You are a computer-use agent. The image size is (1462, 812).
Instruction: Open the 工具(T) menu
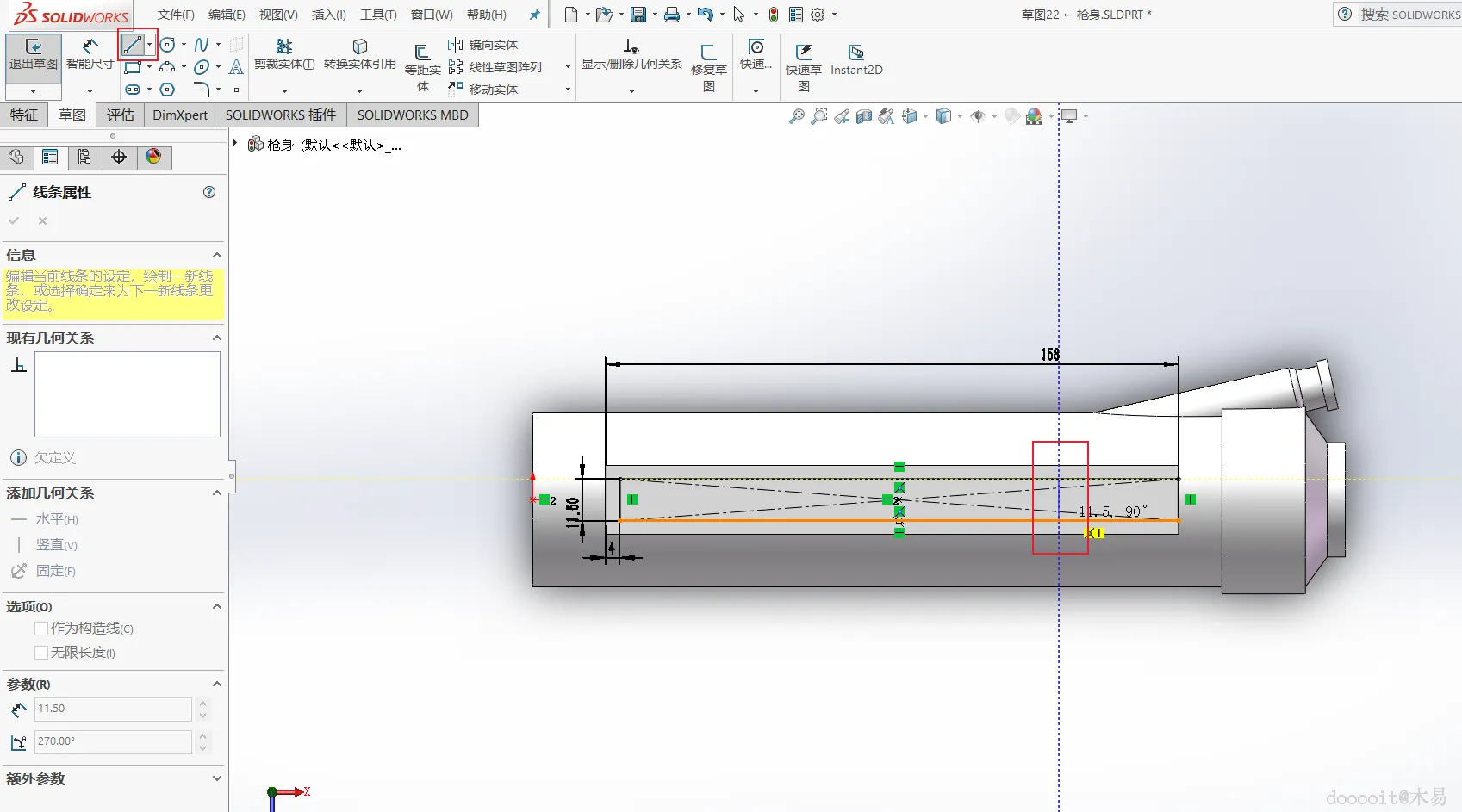[x=378, y=15]
